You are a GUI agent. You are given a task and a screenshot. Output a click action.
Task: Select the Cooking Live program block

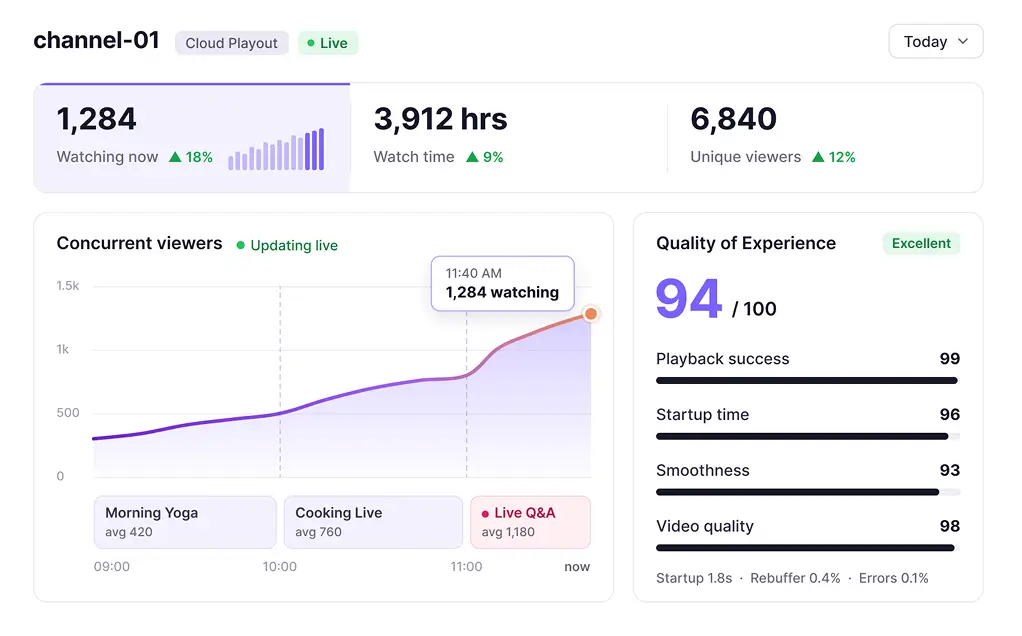(x=373, y=522)
